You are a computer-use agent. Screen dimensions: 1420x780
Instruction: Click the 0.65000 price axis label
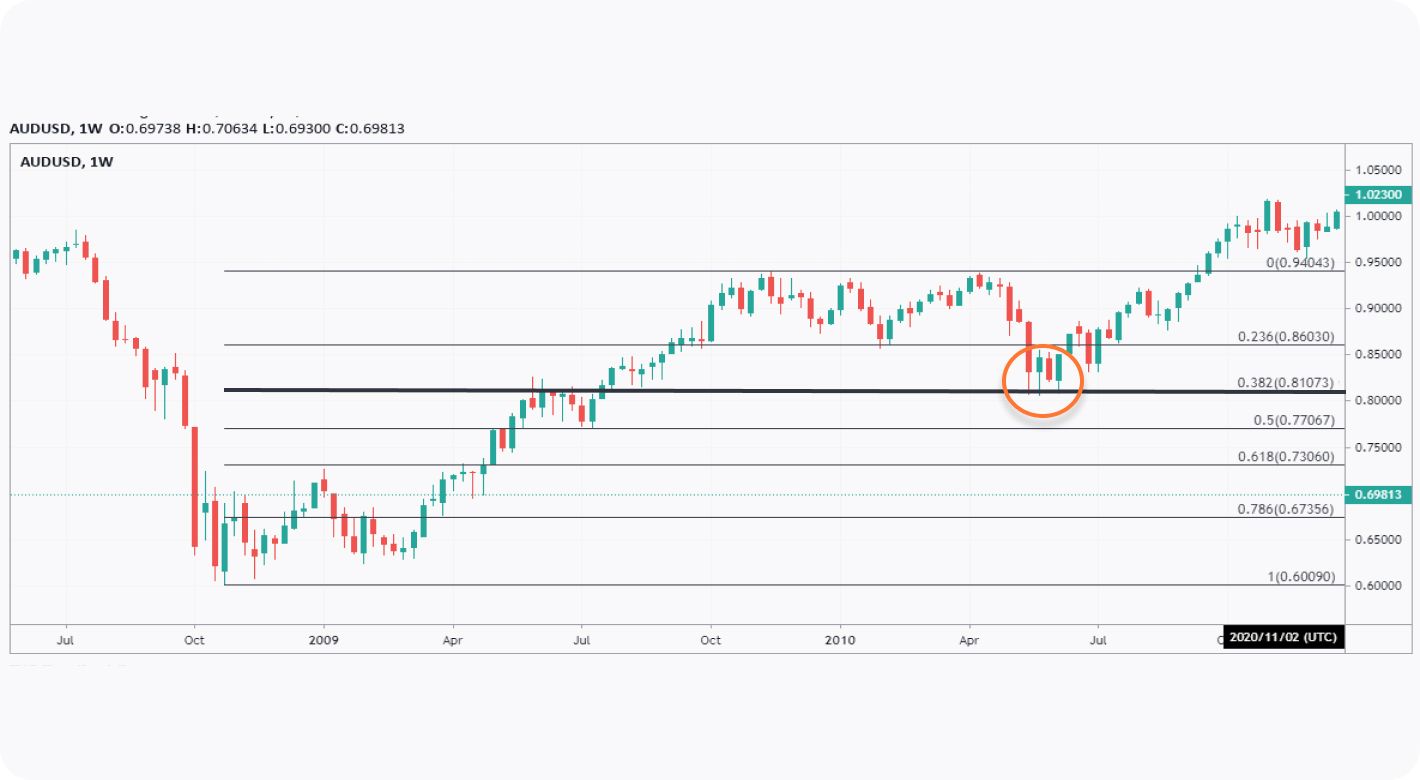tap(1379, 539)
